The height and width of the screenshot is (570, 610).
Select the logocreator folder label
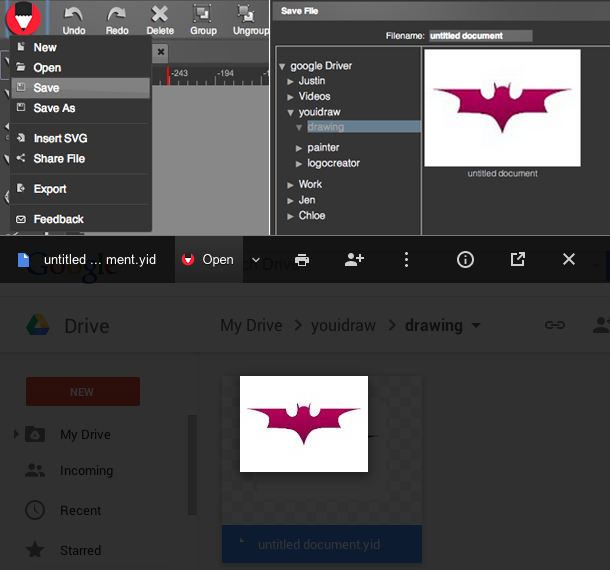tap(333, 163)
